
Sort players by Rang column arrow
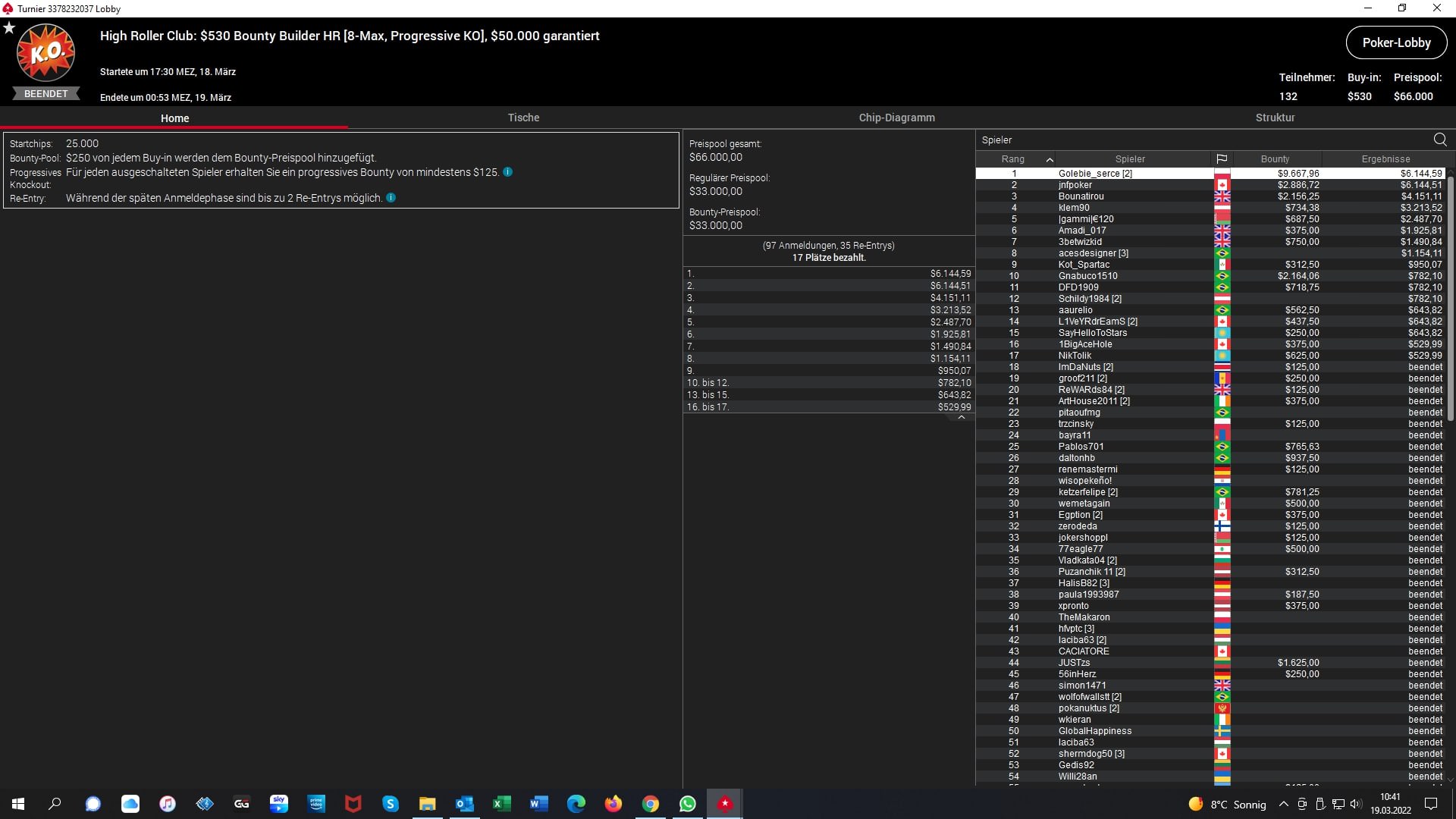point(1050,159)
